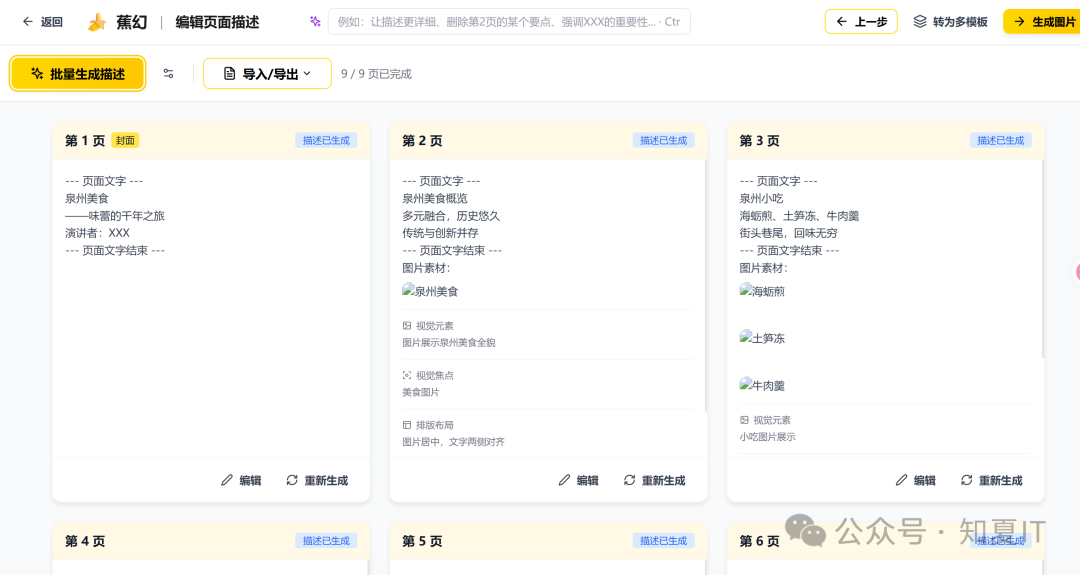The image size is (1080, 575).
Task: Regenerate page 2 with 重新生成
Action: pyautogui.click(x=655, y=481)
